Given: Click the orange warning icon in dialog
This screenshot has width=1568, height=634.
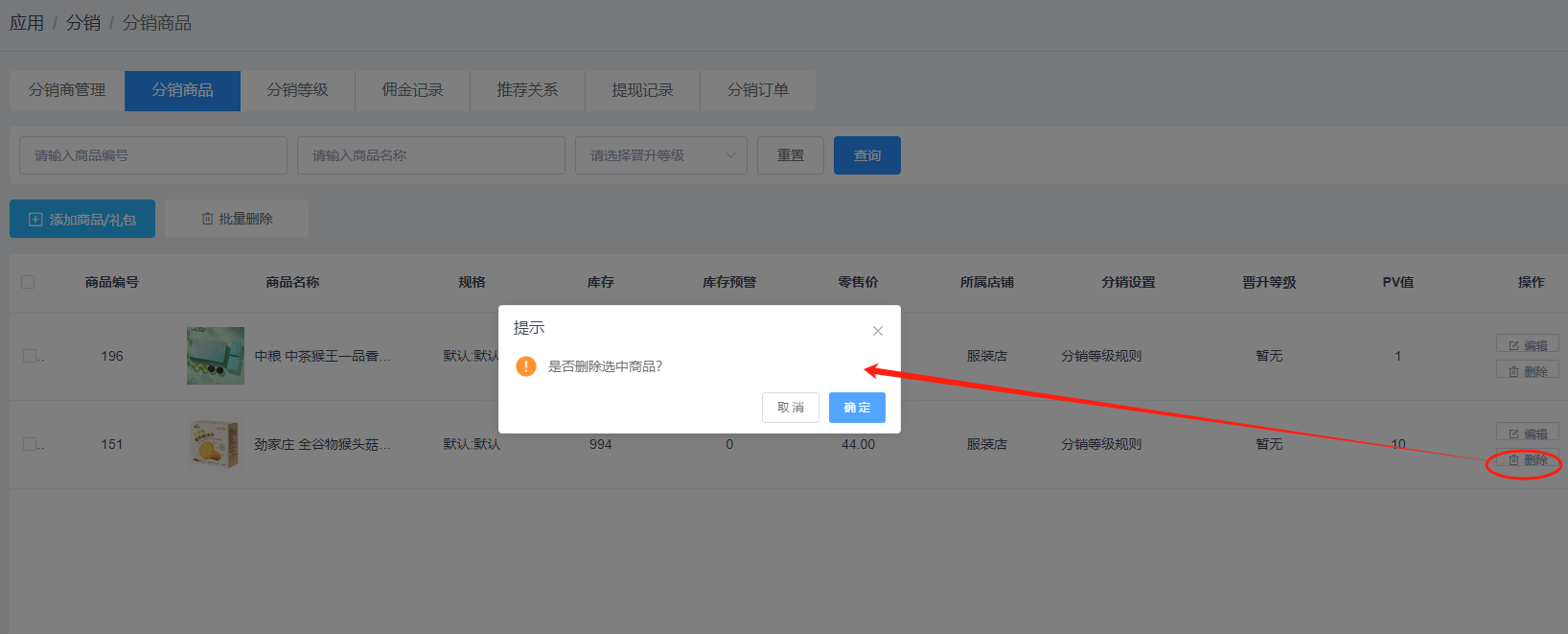Looking at the screenshot, I should pyautogui.click(x=525, y=366).
